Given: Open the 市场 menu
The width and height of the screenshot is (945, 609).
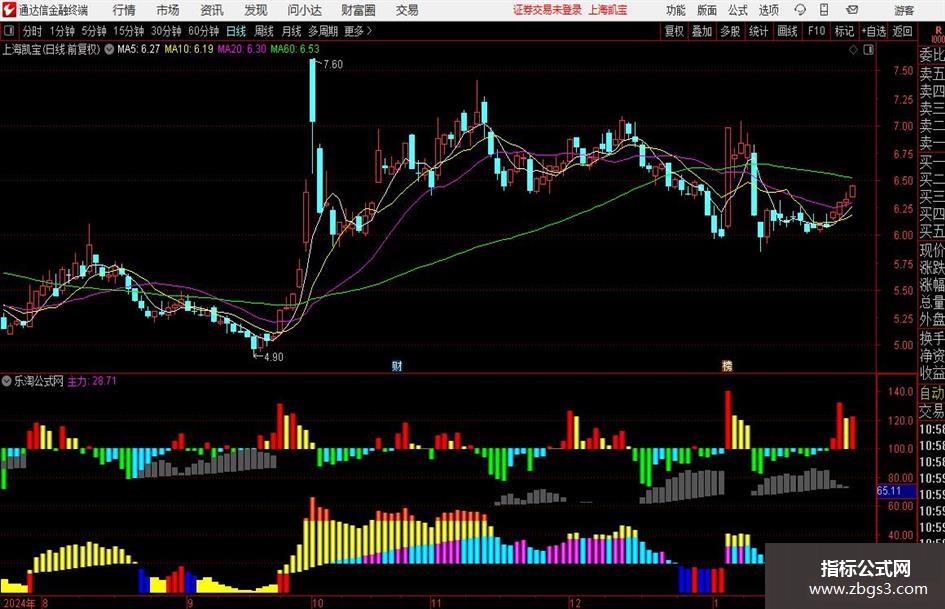Looking at the screenshot, I should point(168,10).
